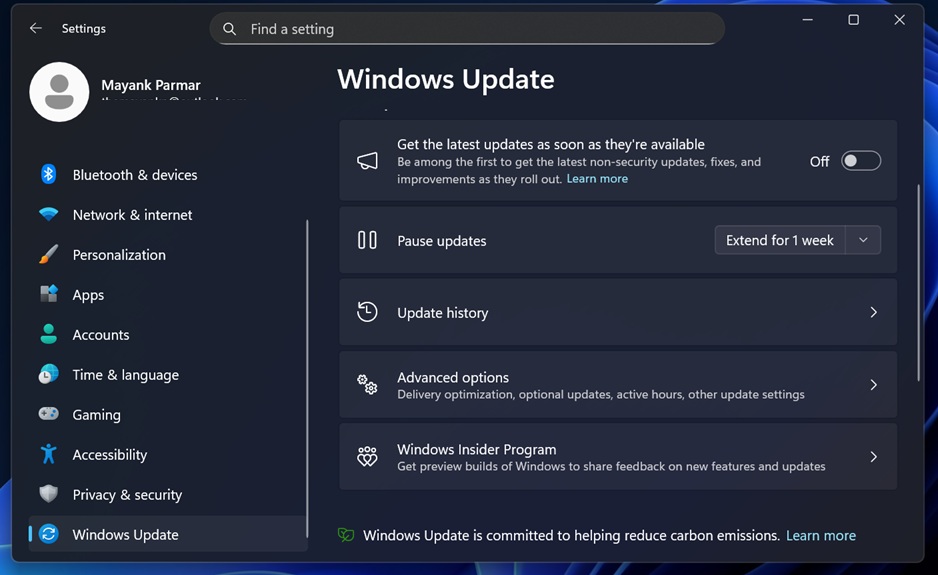This screenshot has width=938, height=575.
Task: Select Windows Update in the sidebar
Action: (125, 535)
